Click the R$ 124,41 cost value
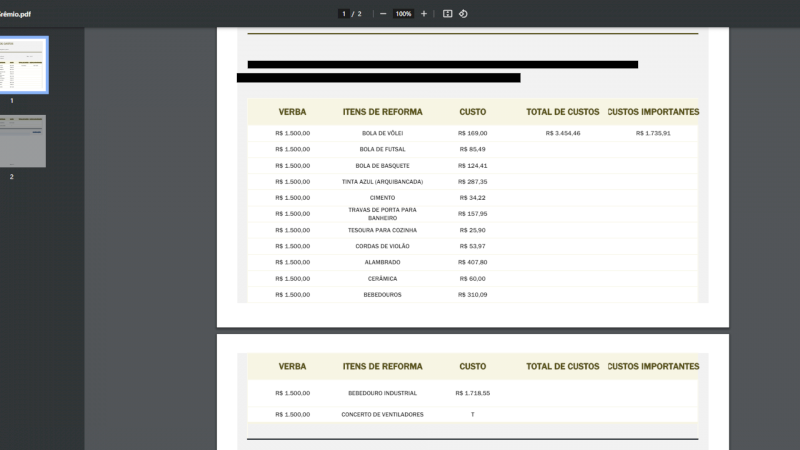This screenshot has height=450, width=800. pyautogui.click(x=472, y=165)
